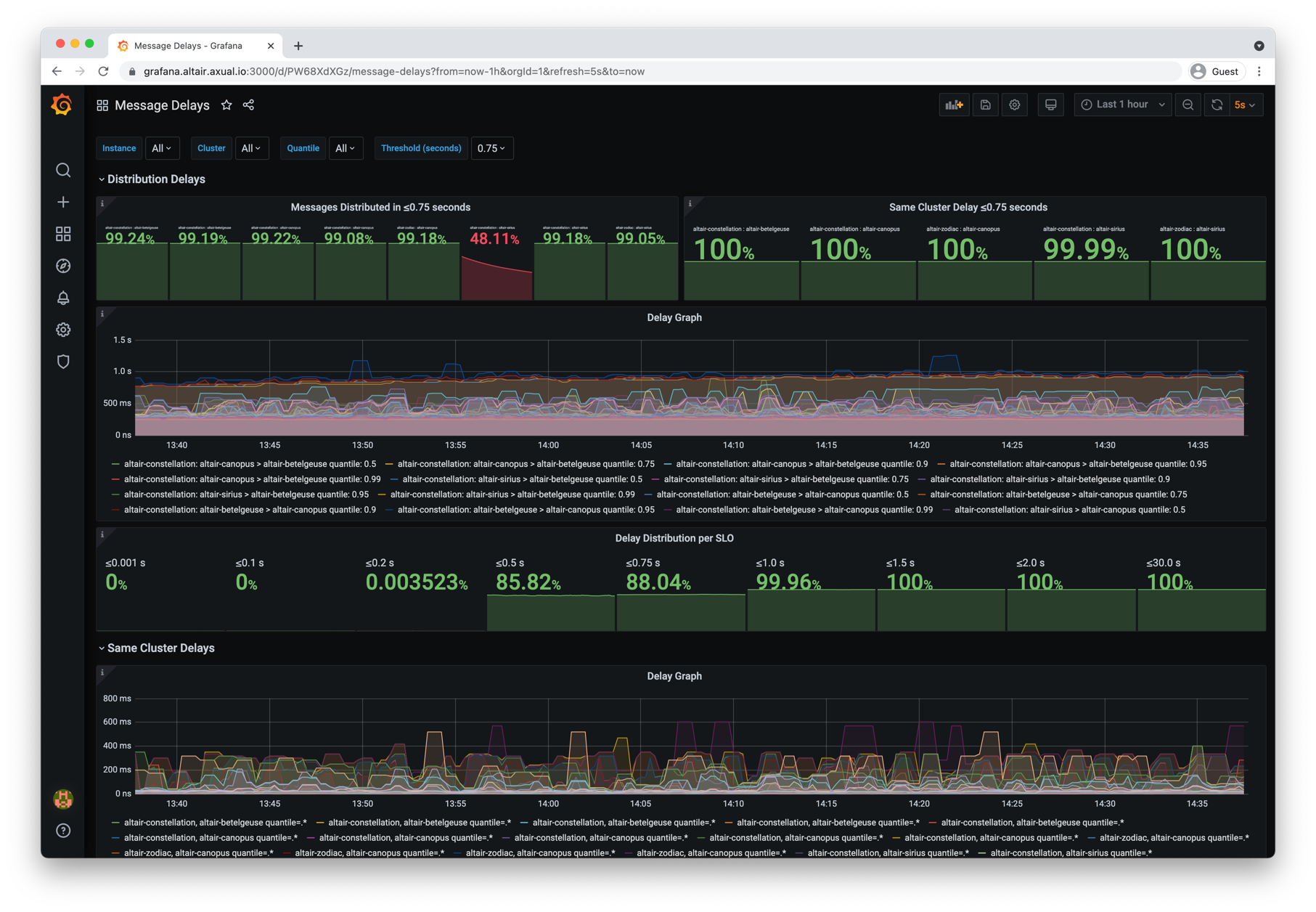Click the ≤0.75 s 88.04% stat
This screenshot has height=912, width=1316.
[681, 592]
